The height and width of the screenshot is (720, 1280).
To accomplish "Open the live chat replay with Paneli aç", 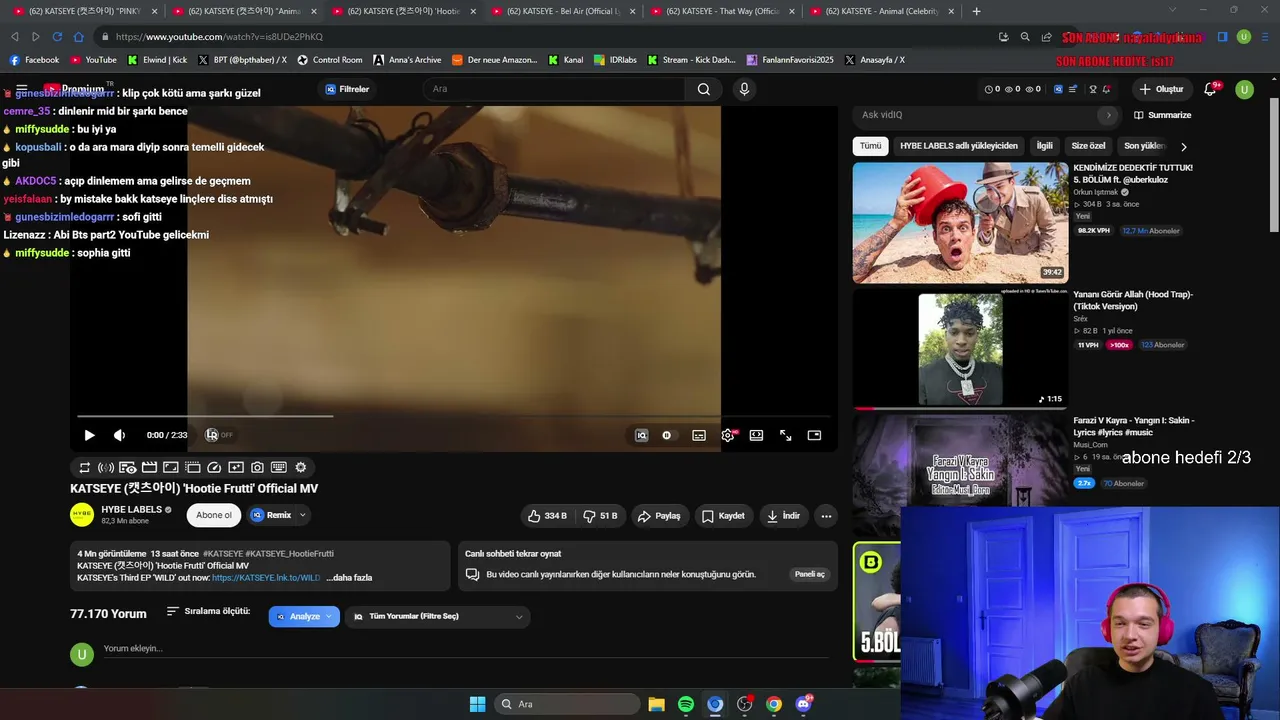I will [x=810, y=575].
